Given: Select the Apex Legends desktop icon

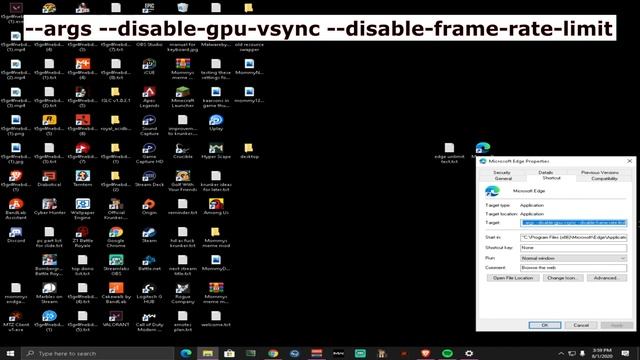Looking at the screenshot, I should click(149, 97).
